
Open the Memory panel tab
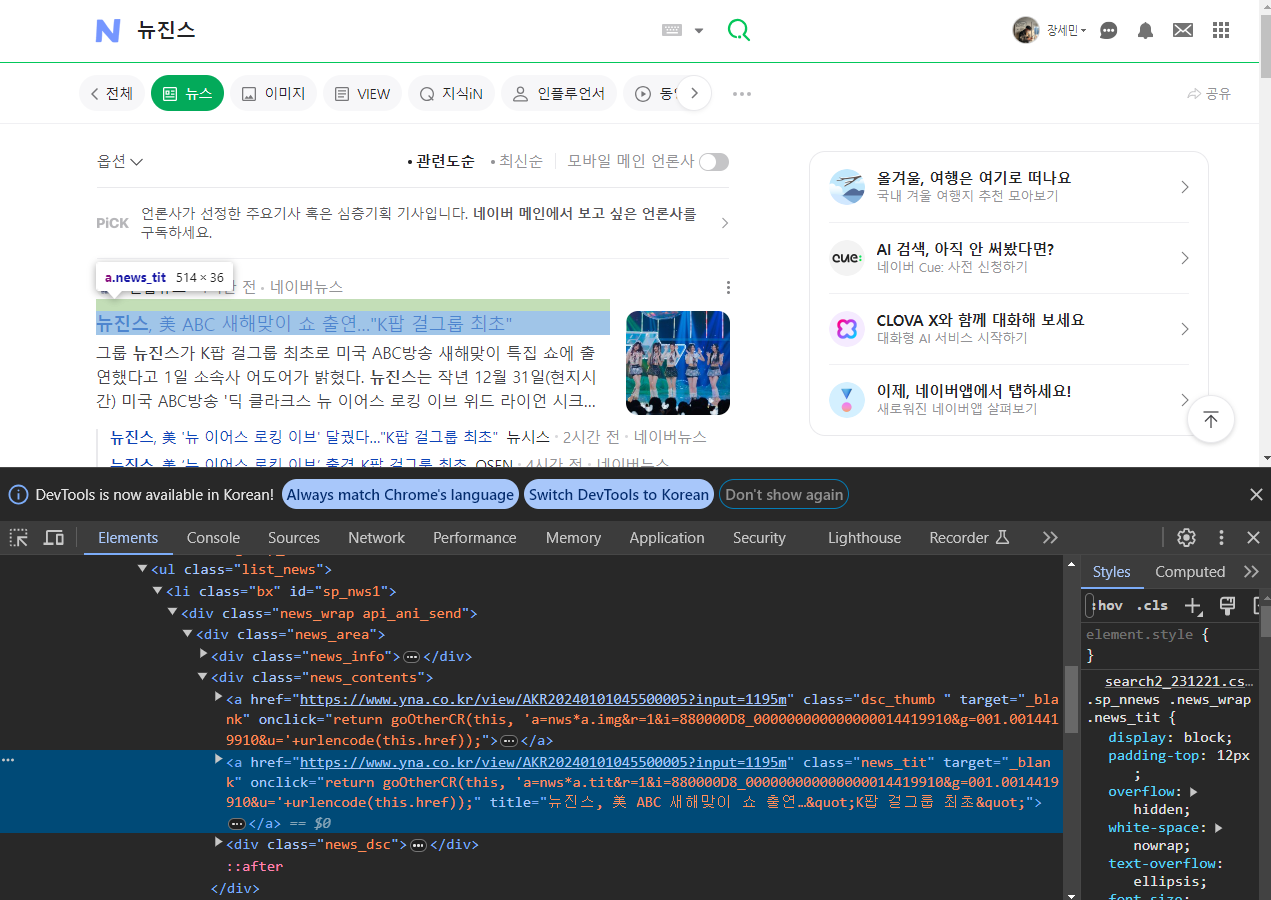coord(573,538)
